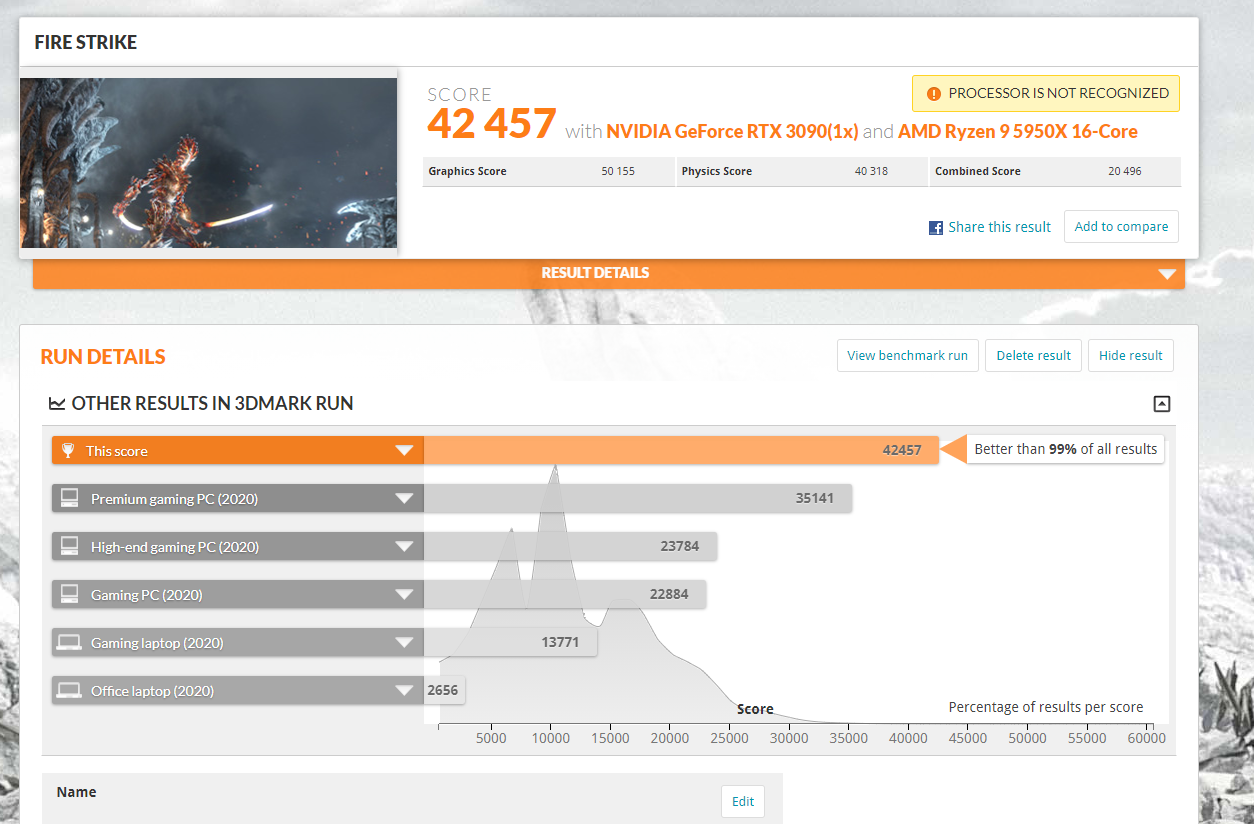Click the This score 42457 bar
Viewport: 1254px width, 824px height.
(x=681, y=451)
